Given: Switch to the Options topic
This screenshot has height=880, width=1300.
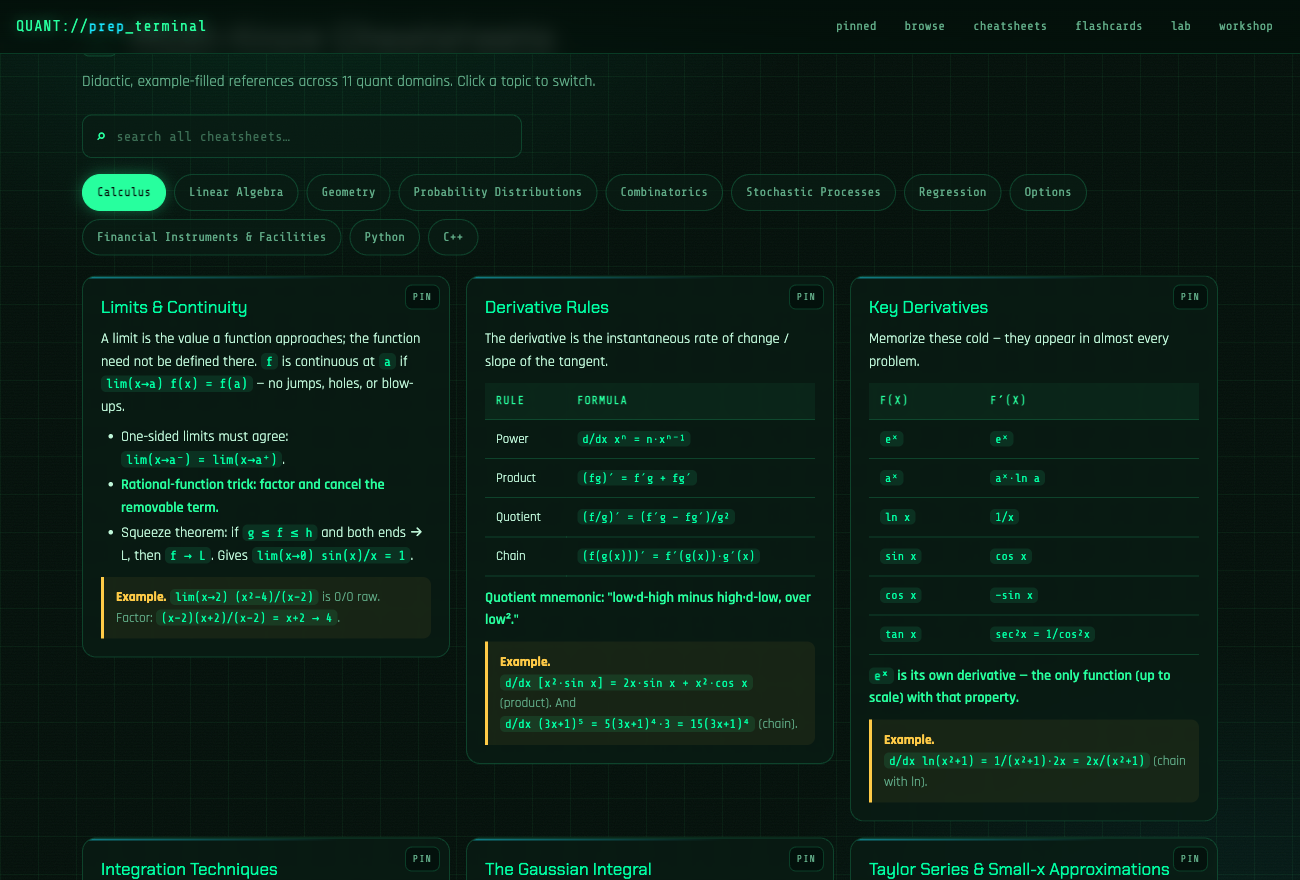Looking at the screenshot, I should (x=1047, y=192).
